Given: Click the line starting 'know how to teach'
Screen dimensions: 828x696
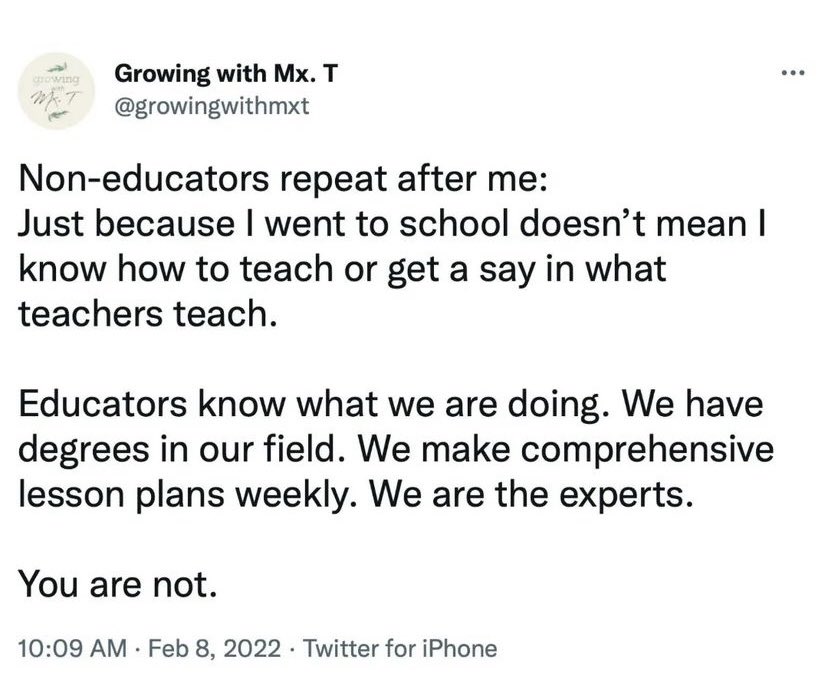Looking at the screenshot, I should (x=342, y=268).
